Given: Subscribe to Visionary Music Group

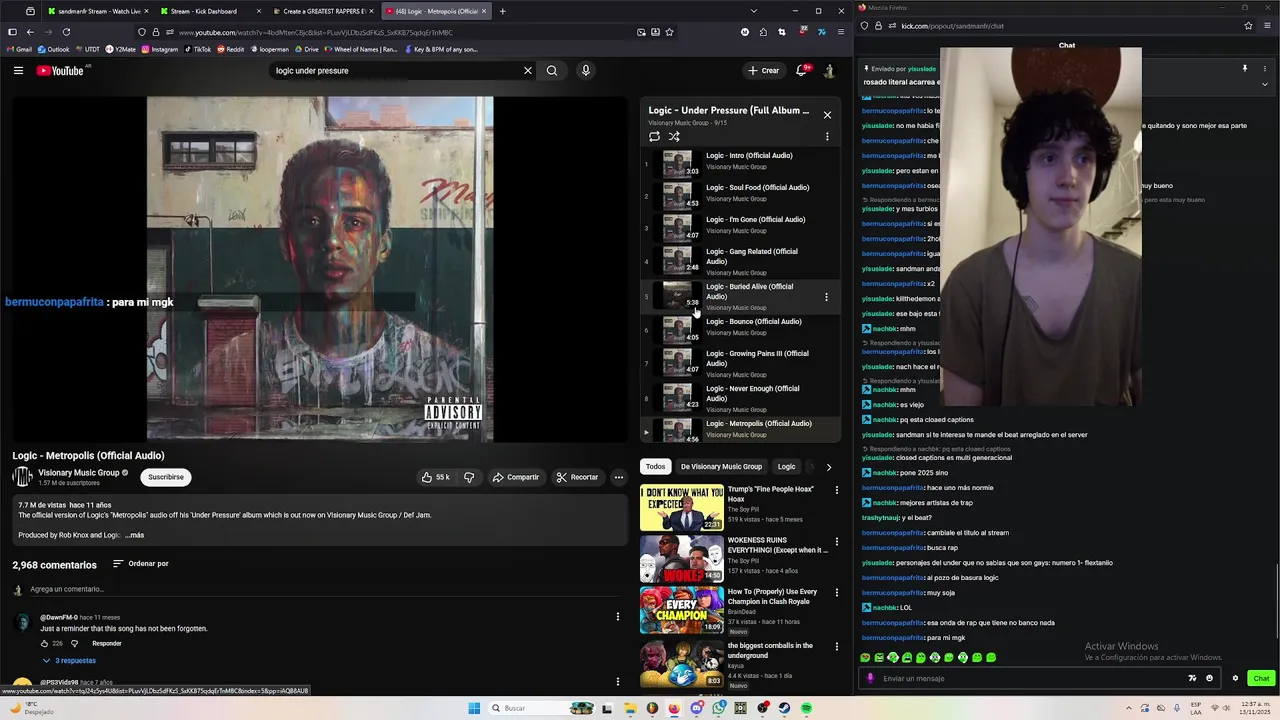Looking at the screenshot, I should (166, 477).
